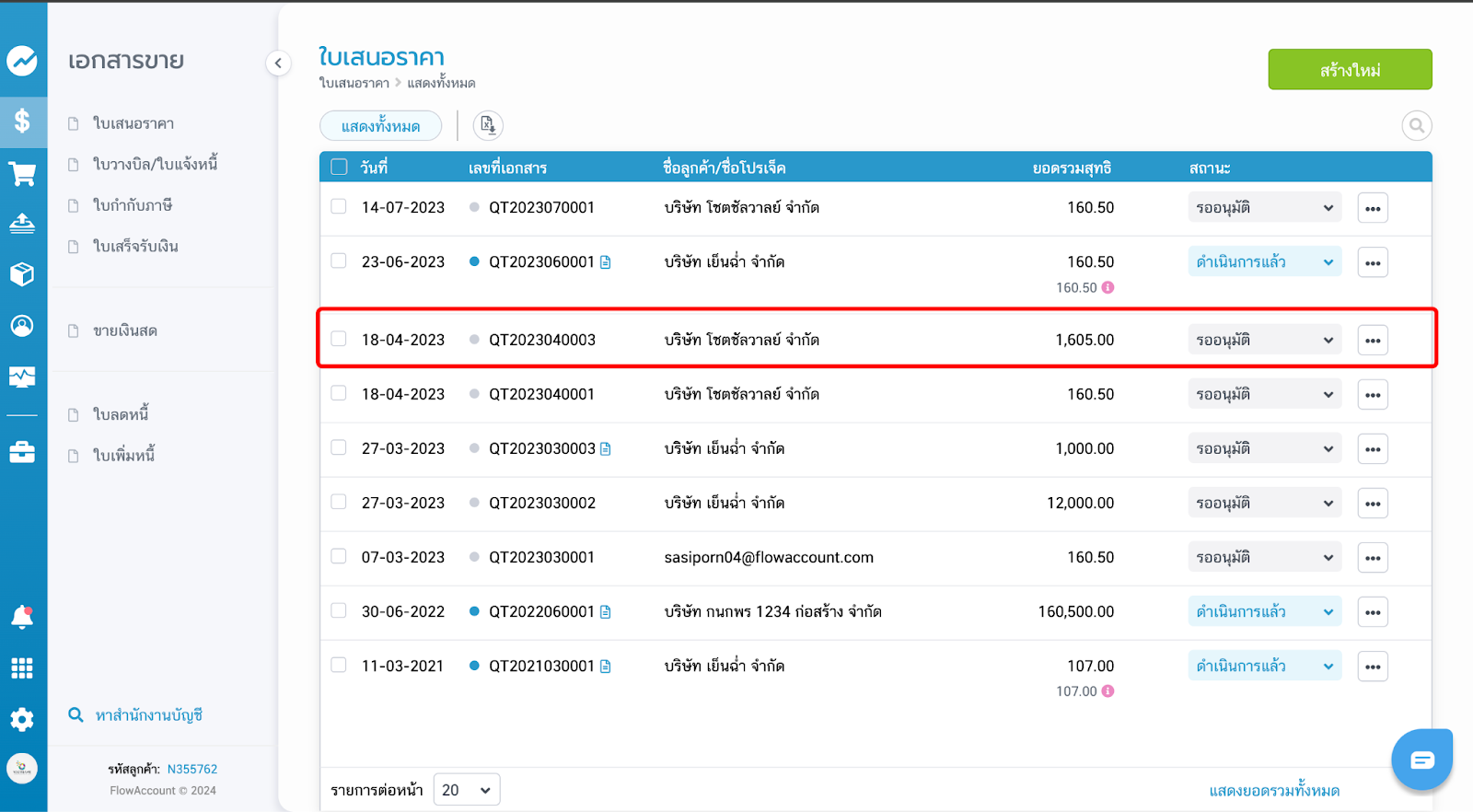The width and height of the screenshot is (1473, 812).
Task: Open the settings gear icon
Action: tap(22, 719)
